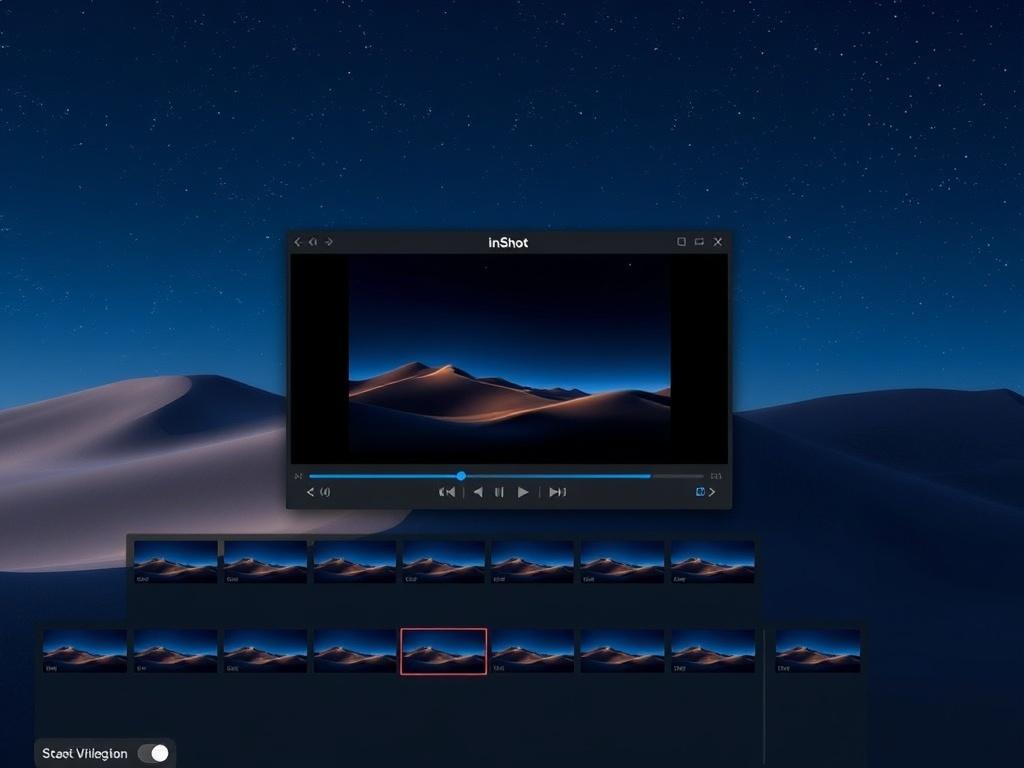
Task: Click the inShot window title
Action: point(508,242)
